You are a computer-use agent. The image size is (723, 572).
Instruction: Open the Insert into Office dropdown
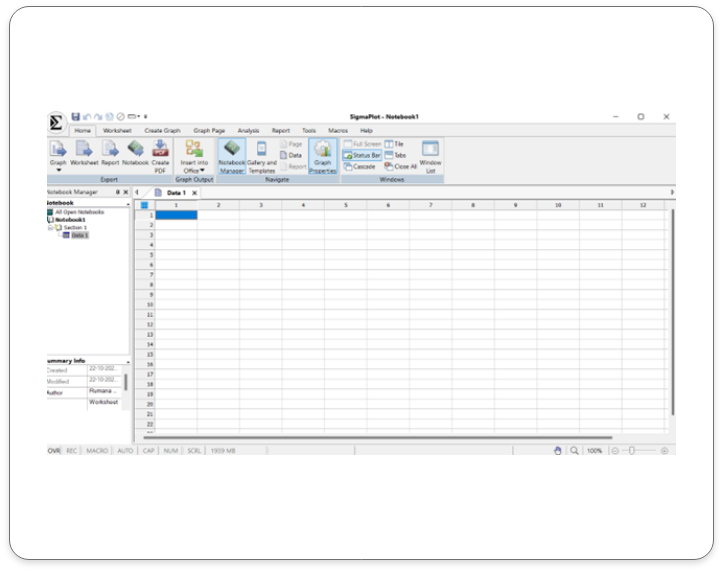194,170
